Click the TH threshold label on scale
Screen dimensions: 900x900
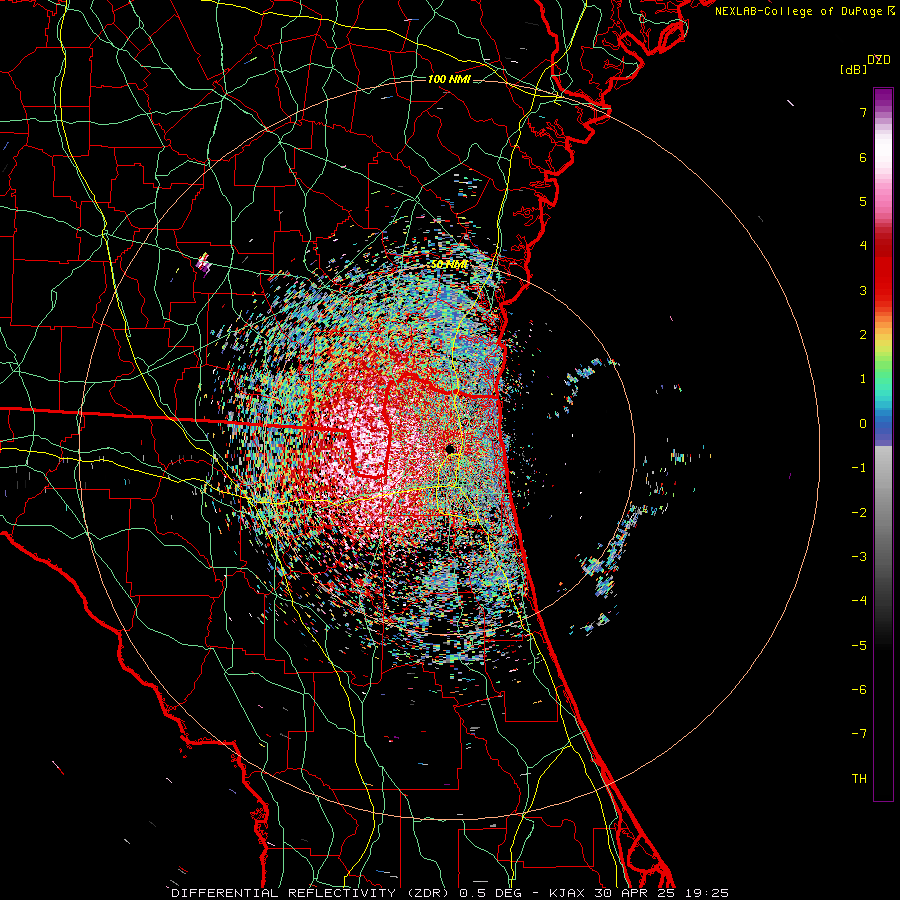point(859,779)
